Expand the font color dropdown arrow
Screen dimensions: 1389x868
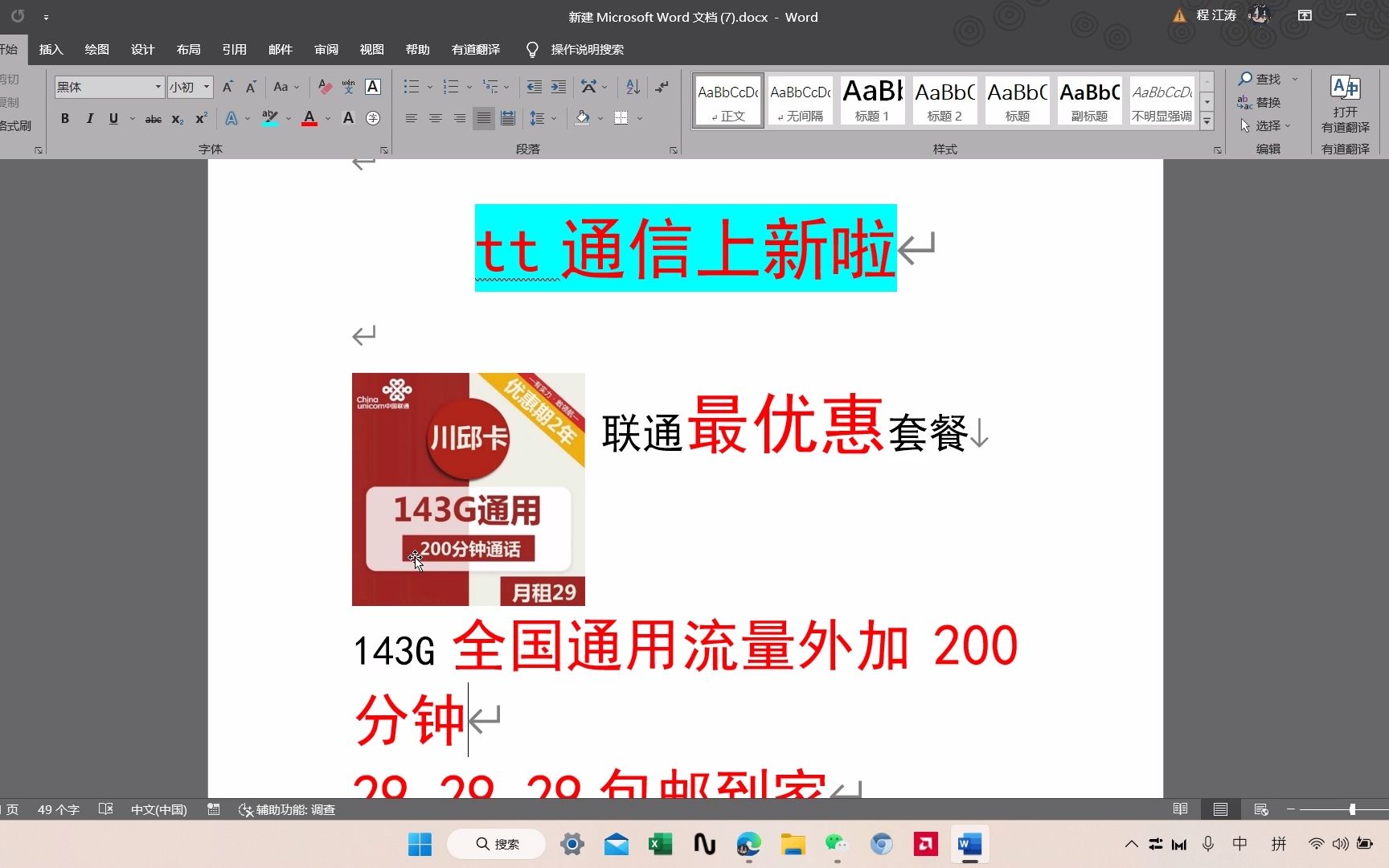tap(328, 118)
